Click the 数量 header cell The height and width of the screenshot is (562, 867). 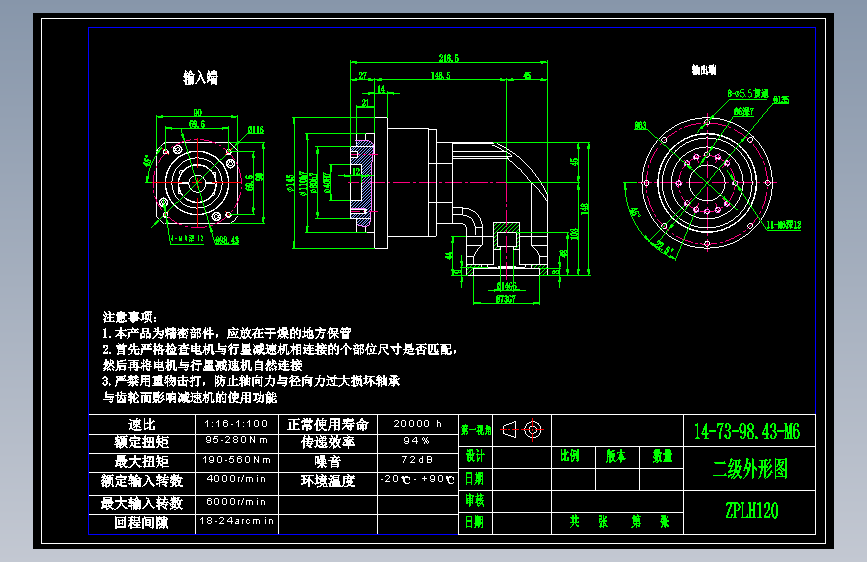tap(662, 456)
